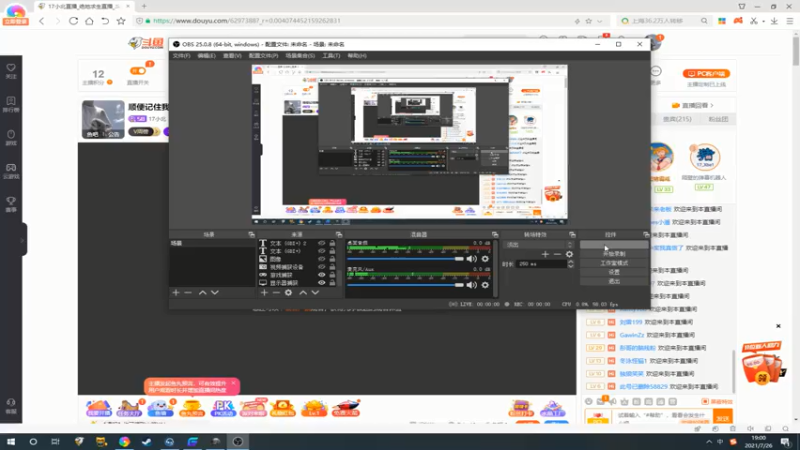Remove the scene transition with the minus icon
The height and width of the screenshot is (450, 800).
557,254
